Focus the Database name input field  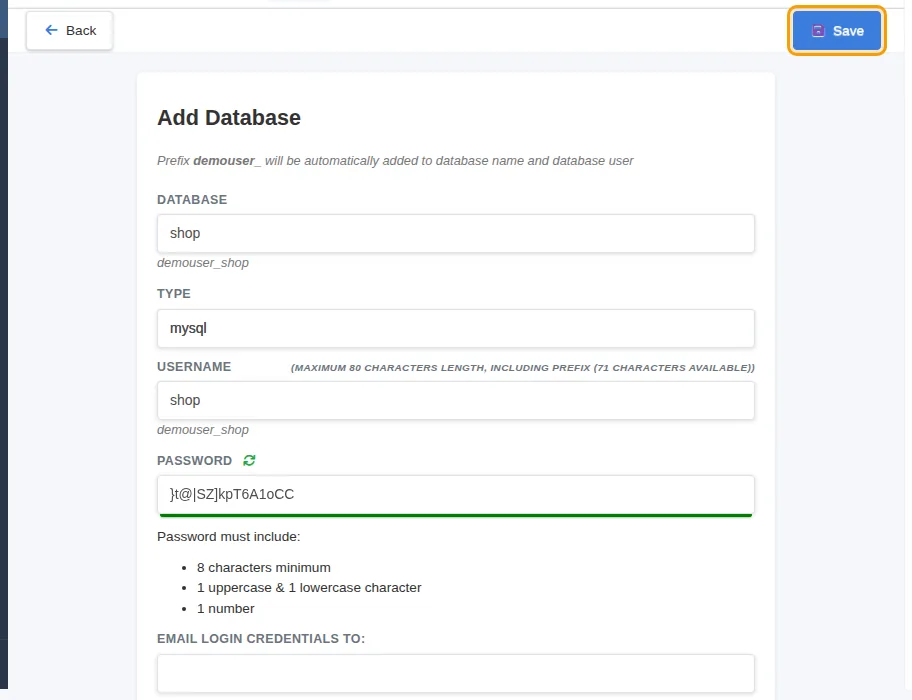click(x=455, y=233)
